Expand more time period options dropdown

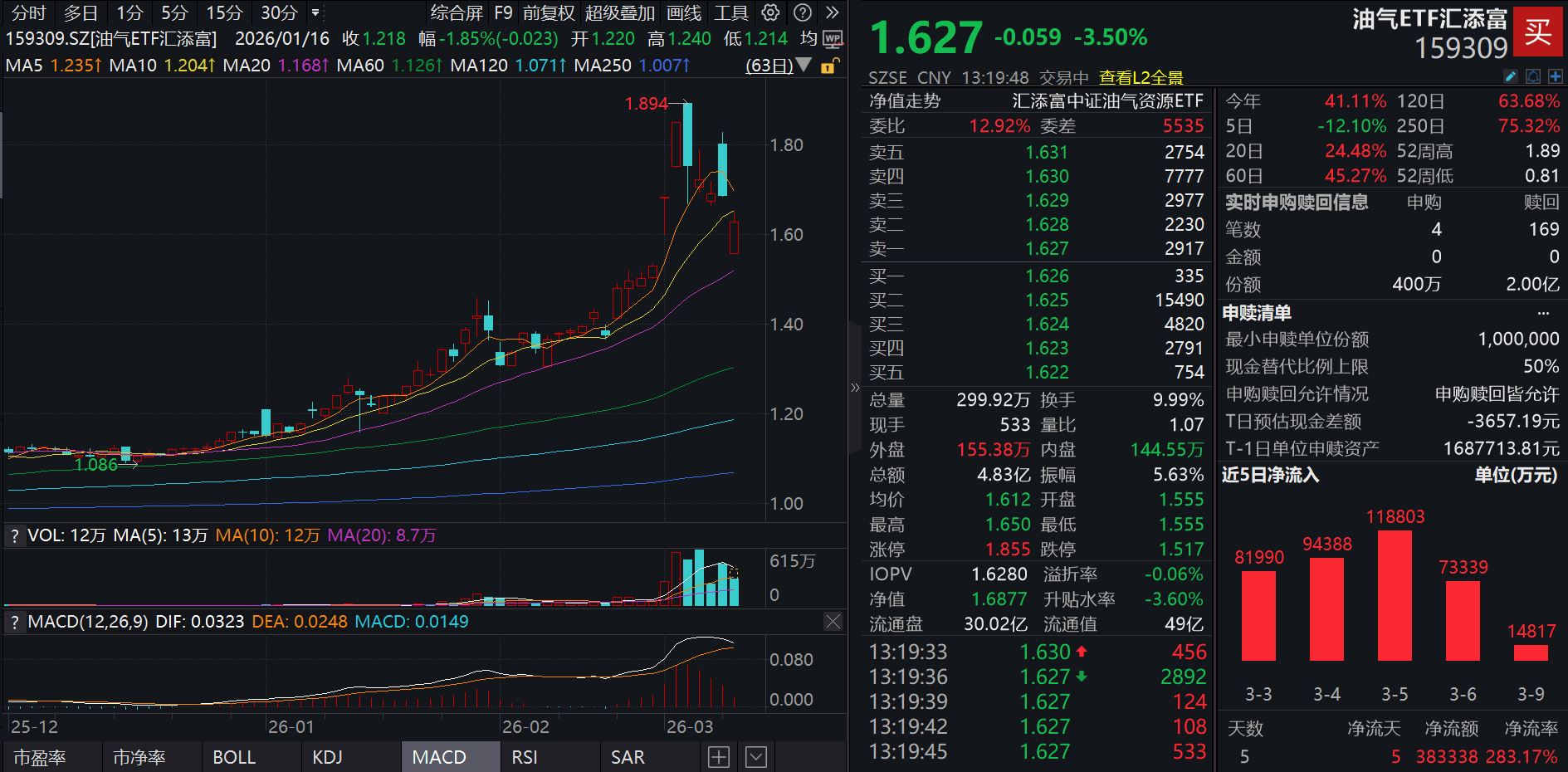click(315, 12)
